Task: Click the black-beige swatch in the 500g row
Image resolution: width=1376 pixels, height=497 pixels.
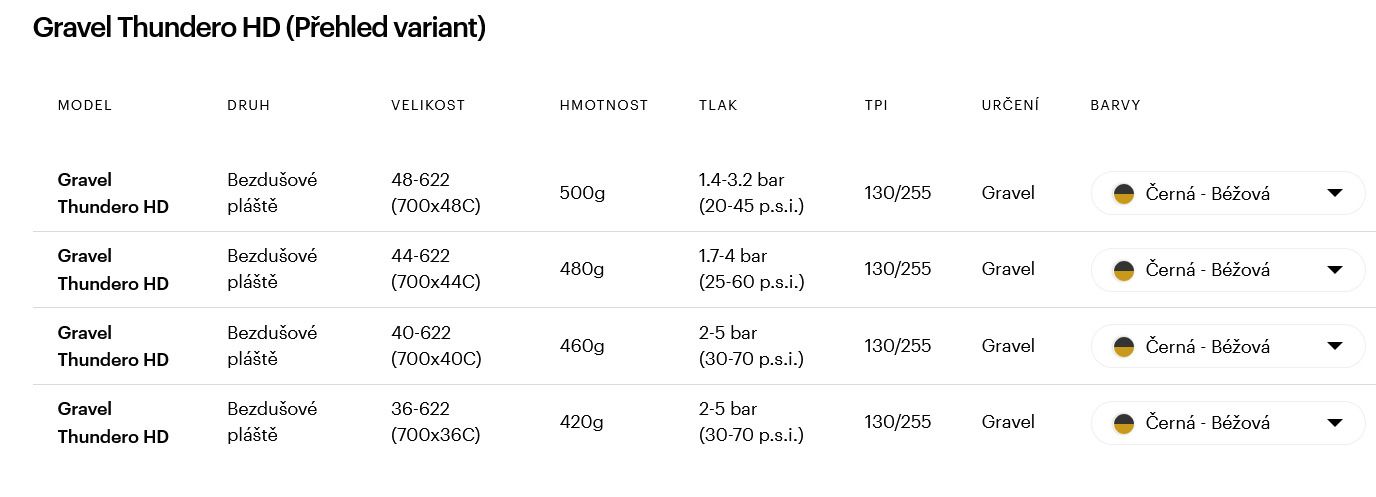Action: click(x=1123, y=193)
